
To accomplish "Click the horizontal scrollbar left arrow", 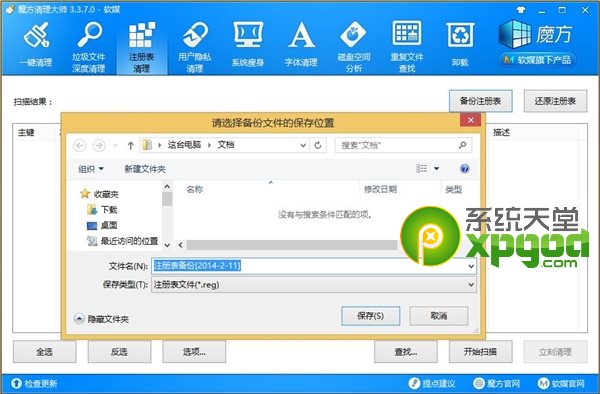I will [181, 245].
